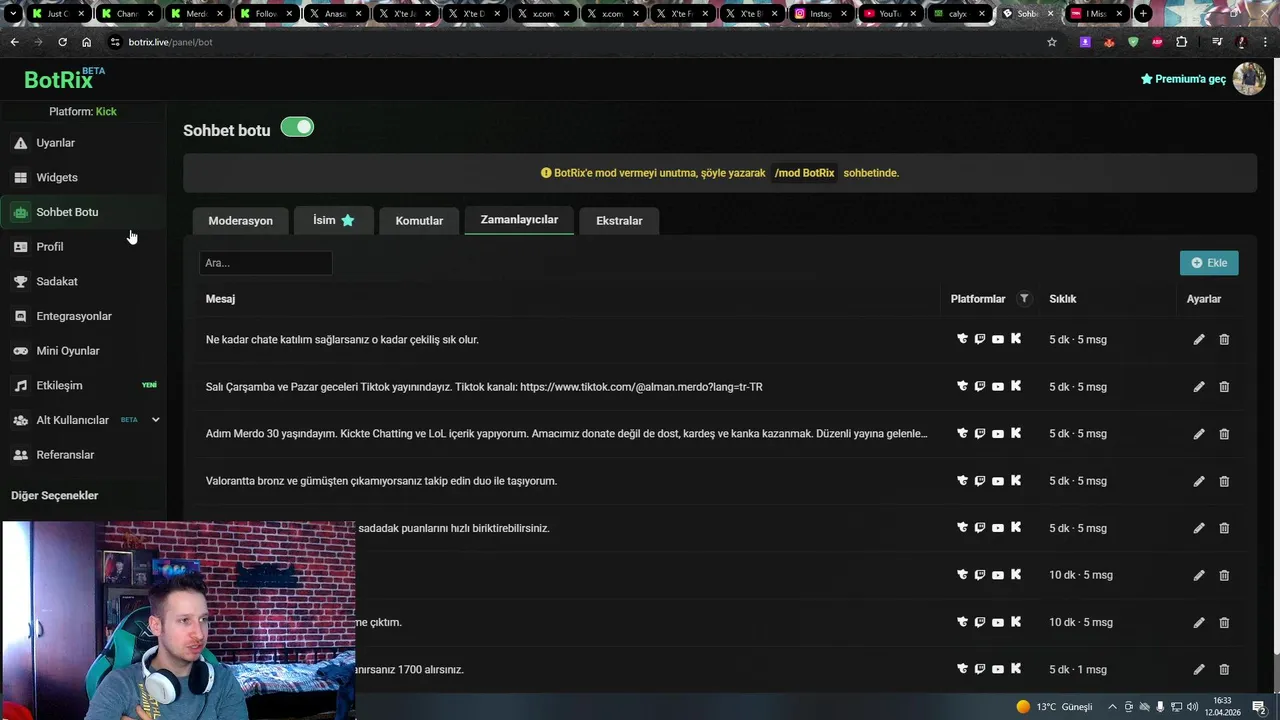Open the taskbar clock and date
Image resolution: width=1280 pixels, height=720 pixels.
(1222, 707)
